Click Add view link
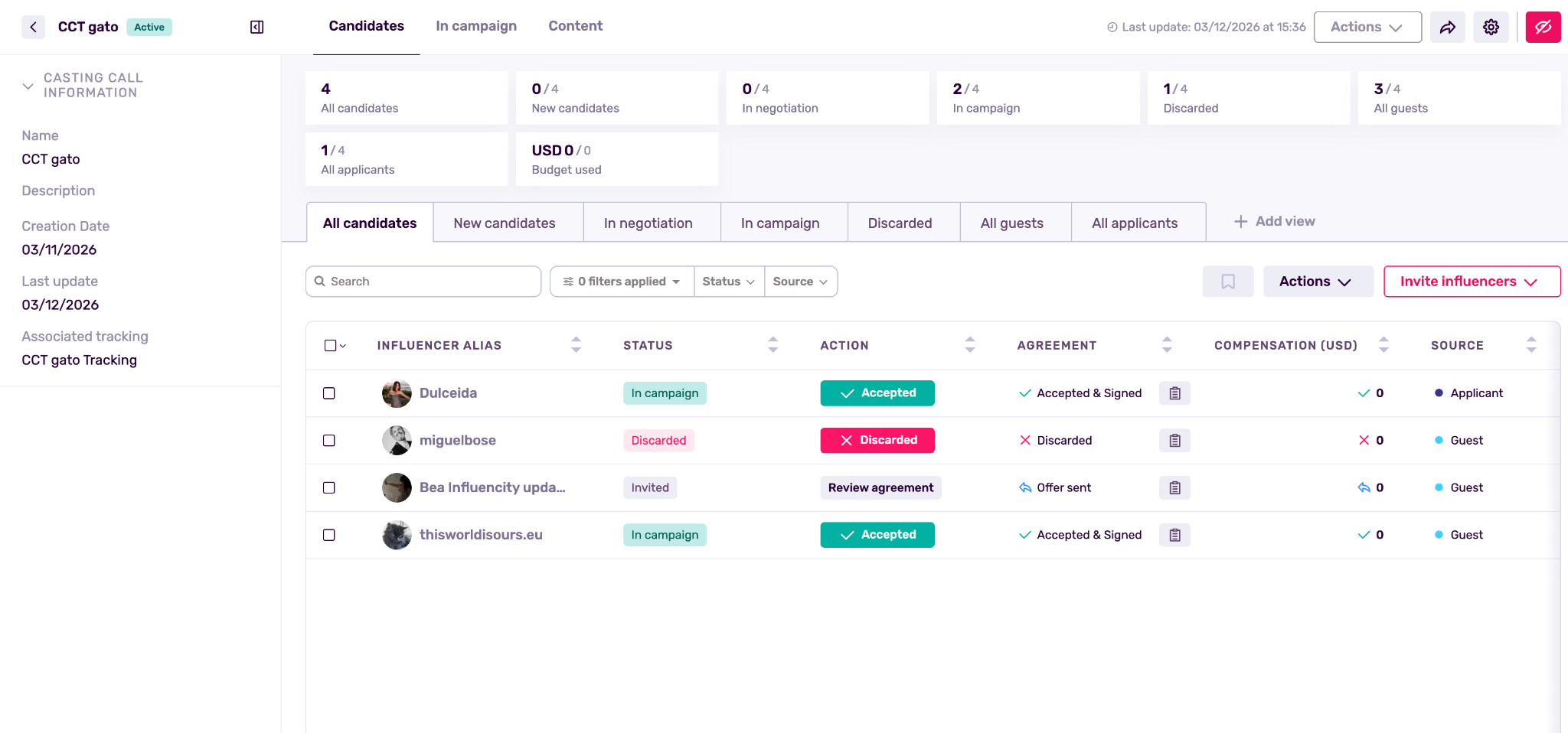Image resolution: width=1568 pixels, height=733 pixels. [1275, 221]
